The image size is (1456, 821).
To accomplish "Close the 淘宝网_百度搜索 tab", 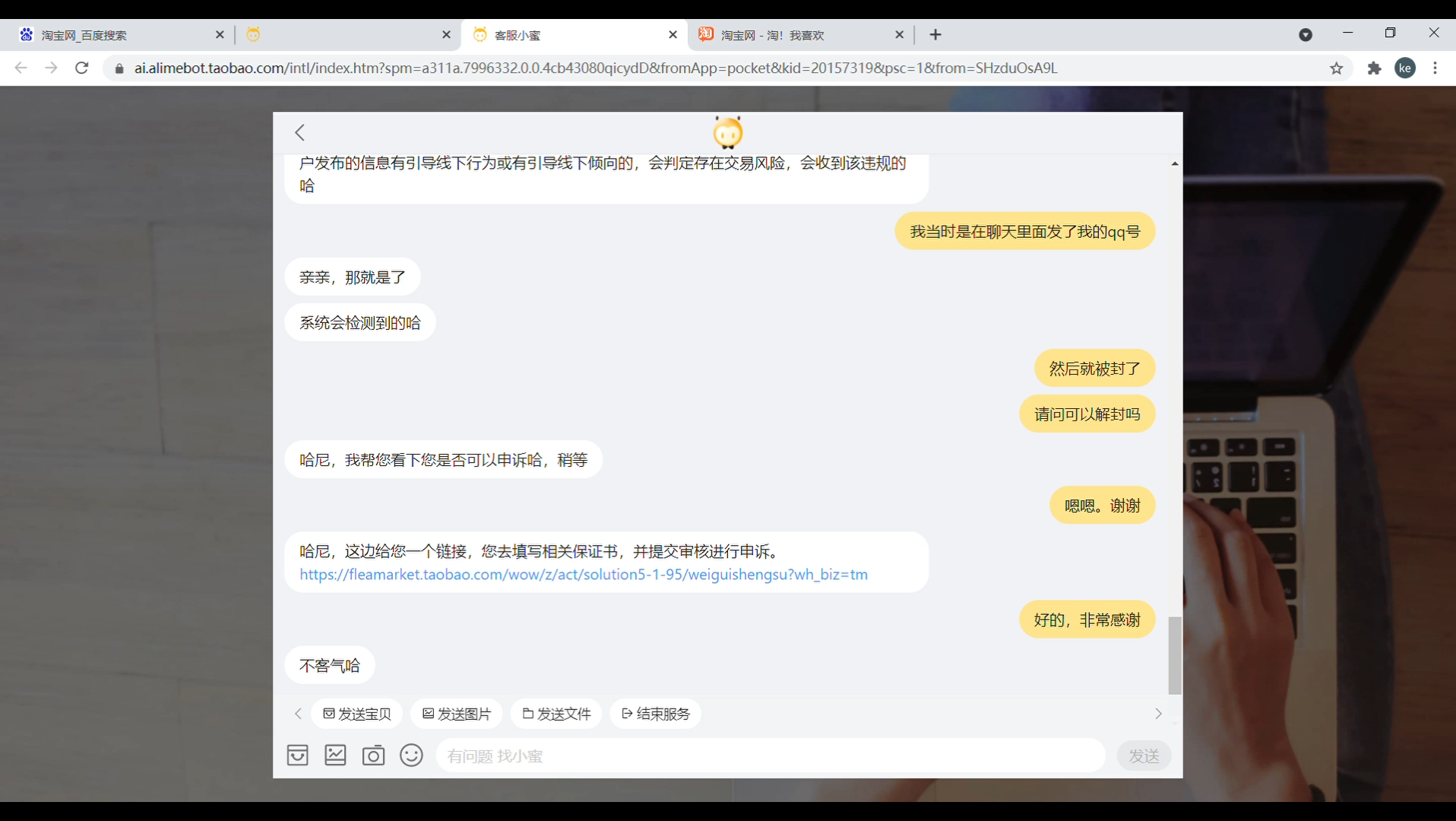I will pyautogui.click(x=220, y=35).
